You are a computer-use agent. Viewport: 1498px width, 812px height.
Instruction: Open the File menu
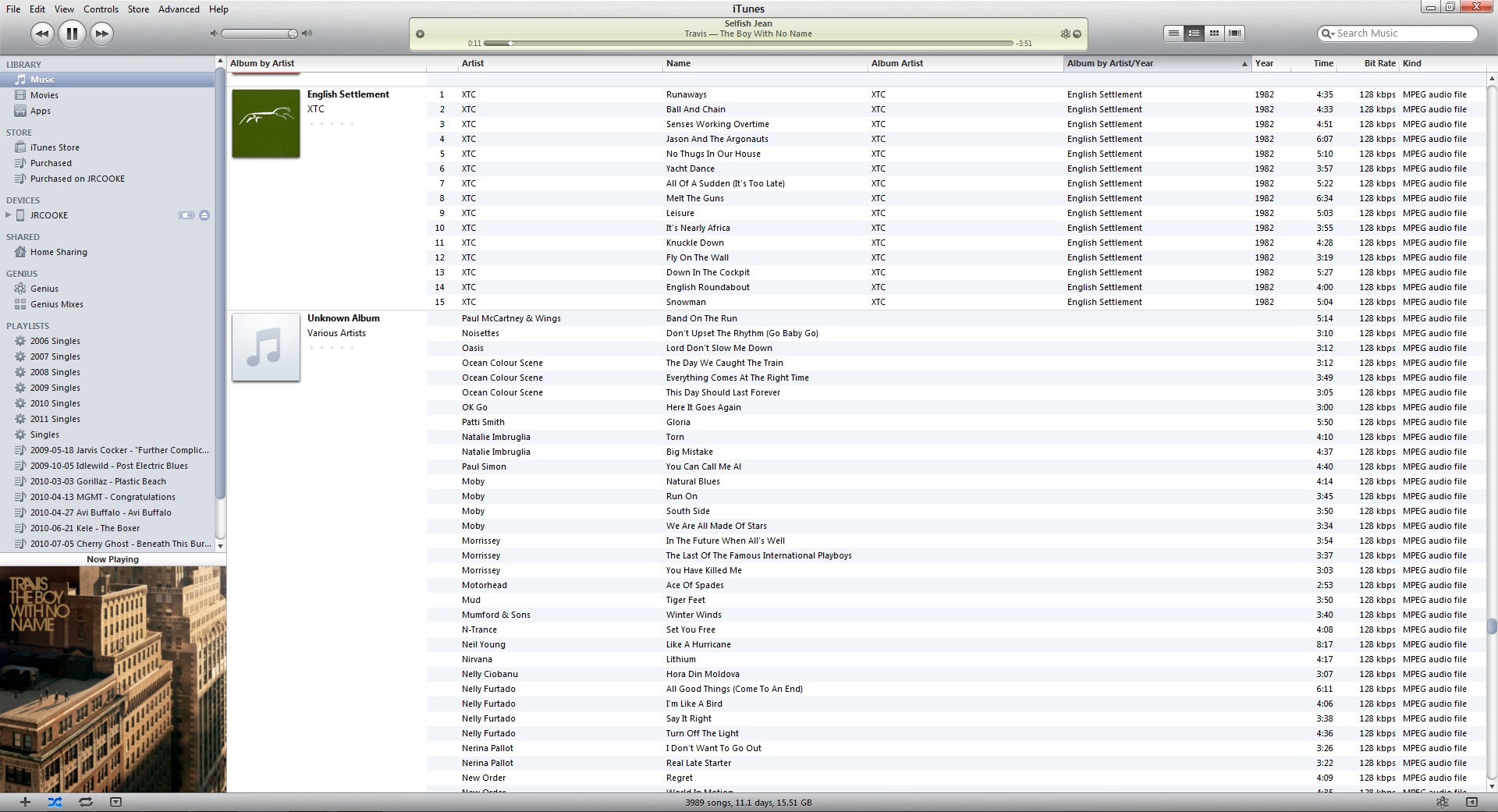13,9
